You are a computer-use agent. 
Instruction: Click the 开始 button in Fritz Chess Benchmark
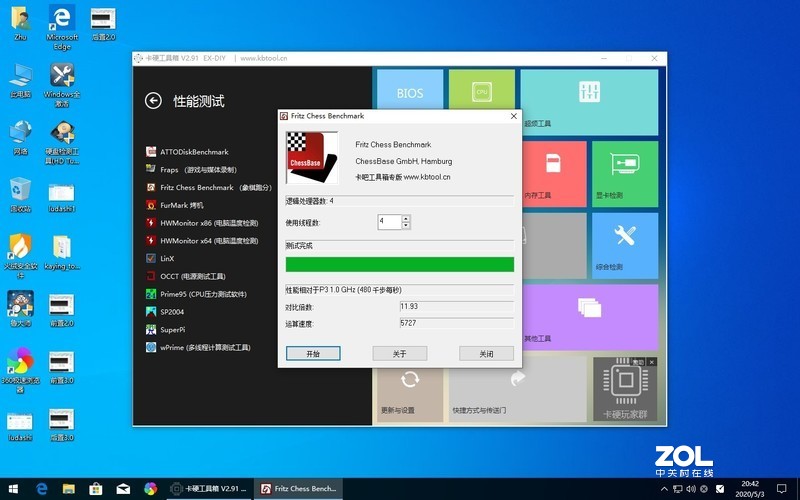coord(313,354)
